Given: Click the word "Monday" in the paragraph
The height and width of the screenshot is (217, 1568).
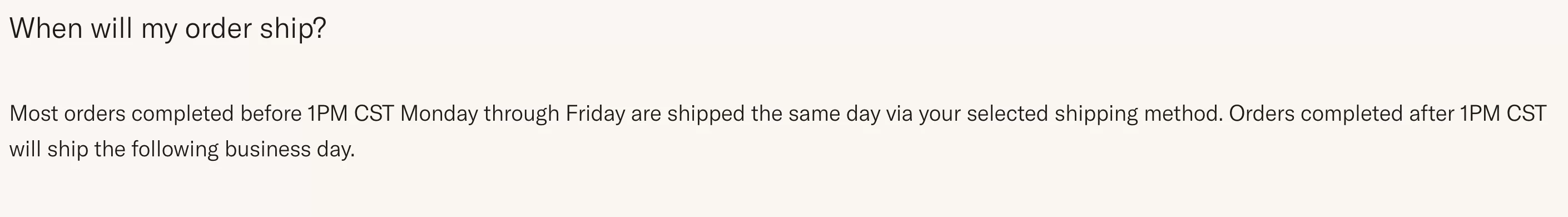Looking at the screenshot, I should pyautogui.click(x=439, y=114).
